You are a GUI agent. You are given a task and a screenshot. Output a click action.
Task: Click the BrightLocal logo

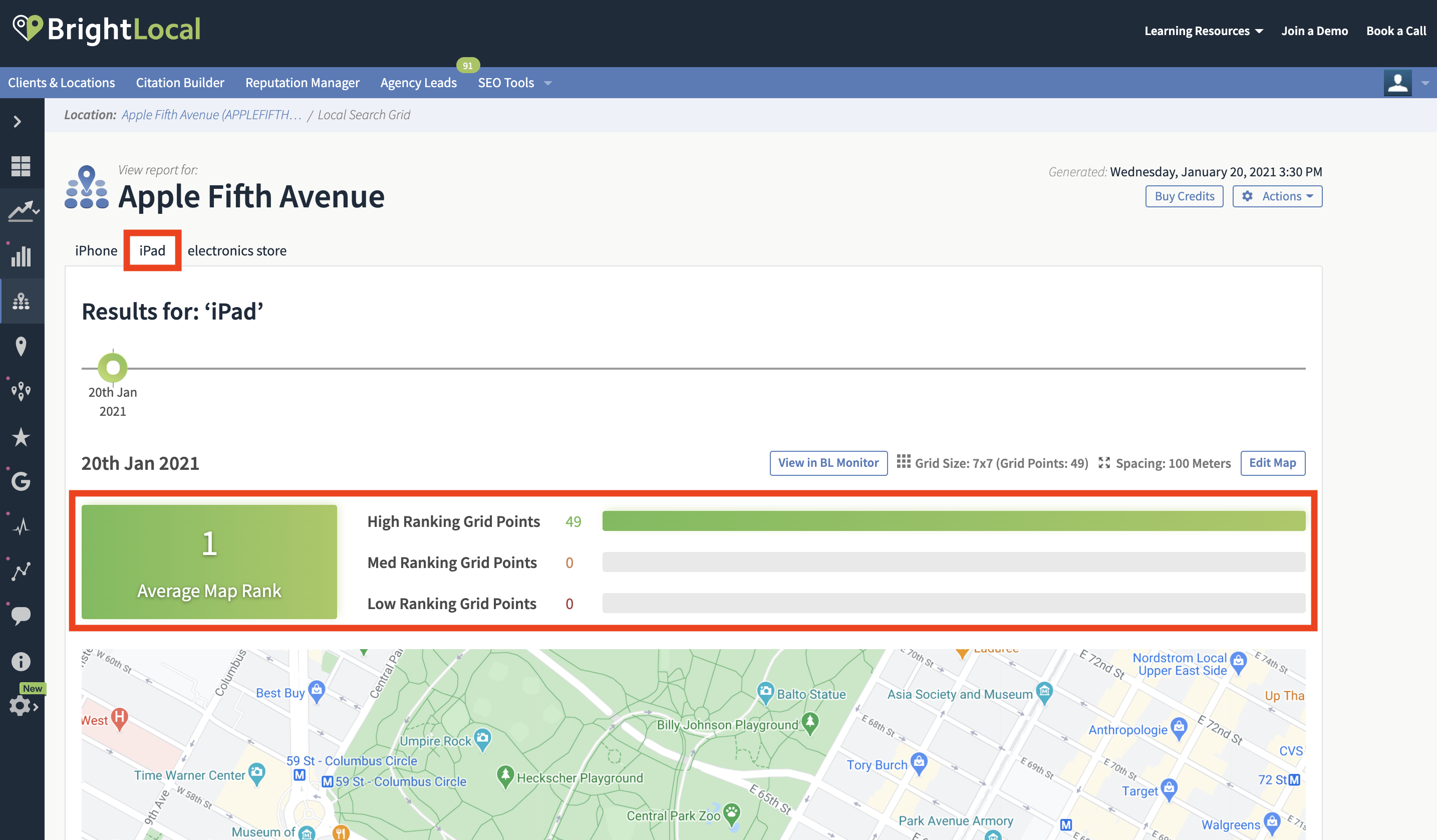pos(107,29)
